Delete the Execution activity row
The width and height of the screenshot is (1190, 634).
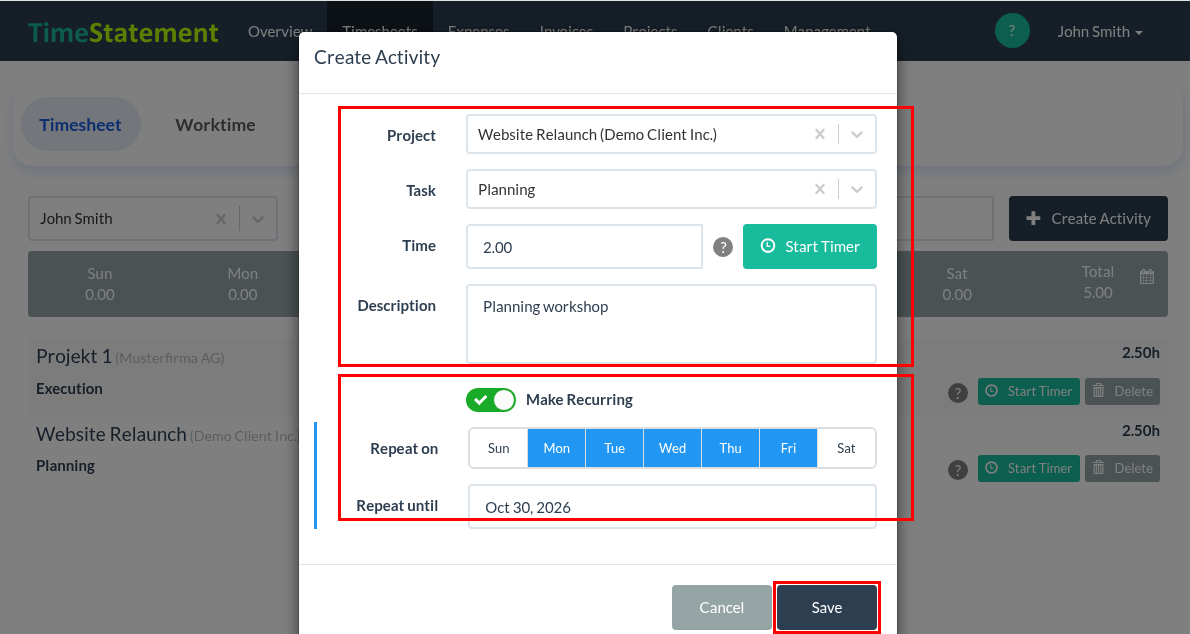point(1122,391)
